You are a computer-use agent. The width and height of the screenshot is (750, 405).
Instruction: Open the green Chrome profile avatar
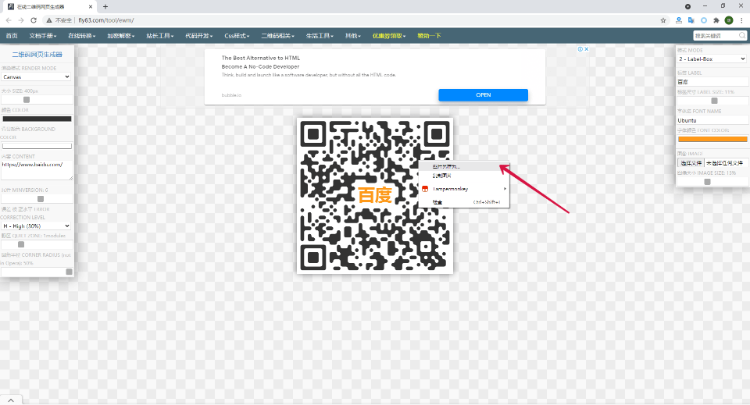(x=728, y=20)
